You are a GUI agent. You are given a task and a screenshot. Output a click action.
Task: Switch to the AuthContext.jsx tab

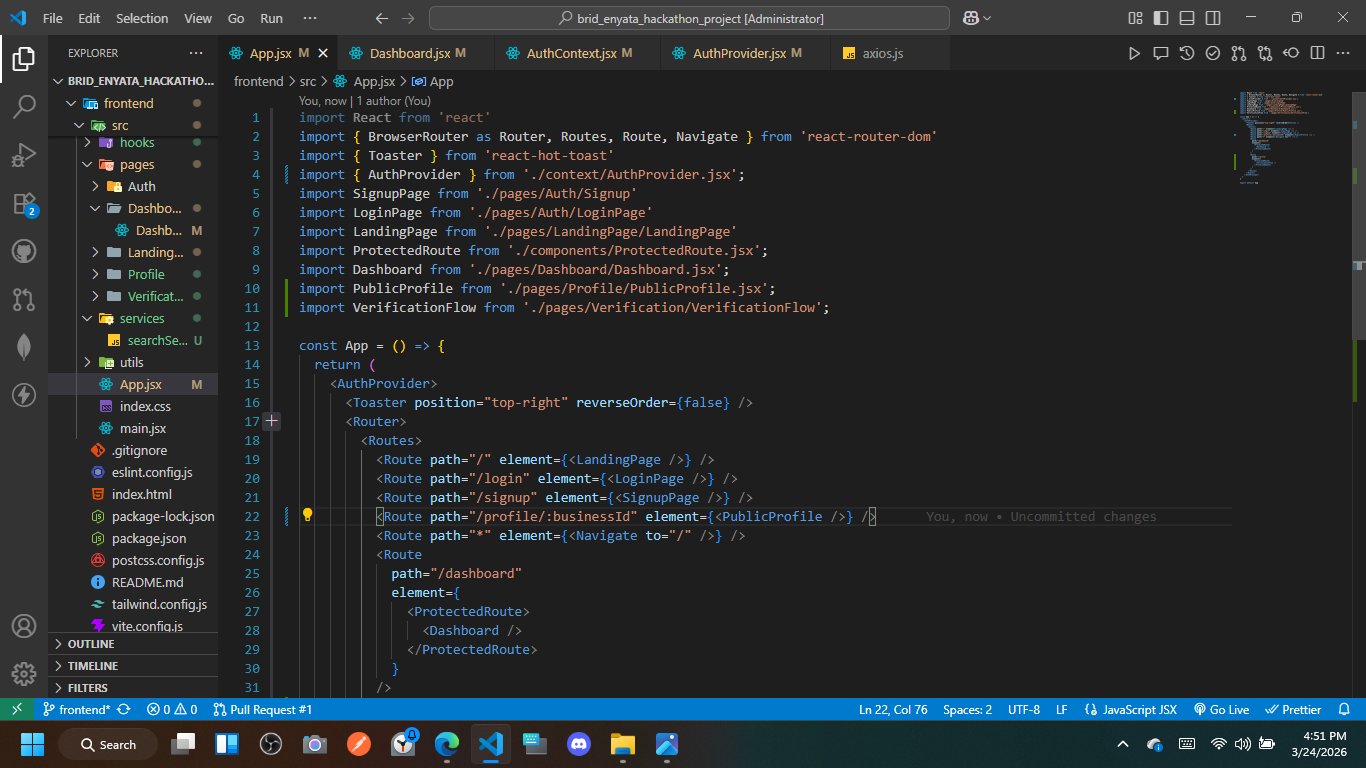[x=570, y=53]
